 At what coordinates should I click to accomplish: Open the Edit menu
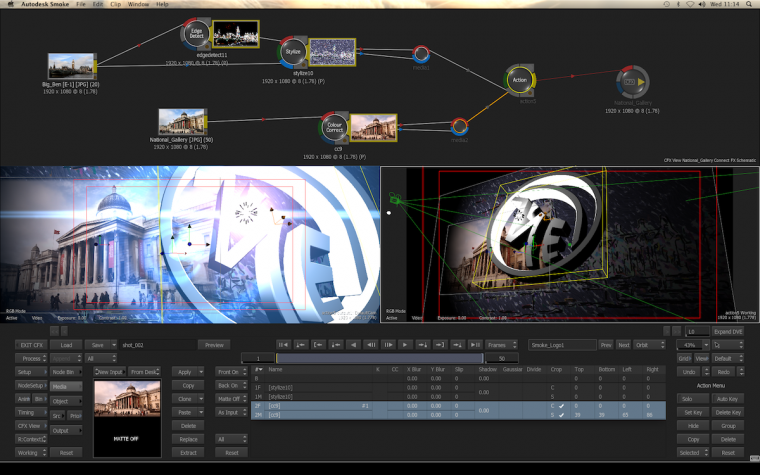point(98,4)
